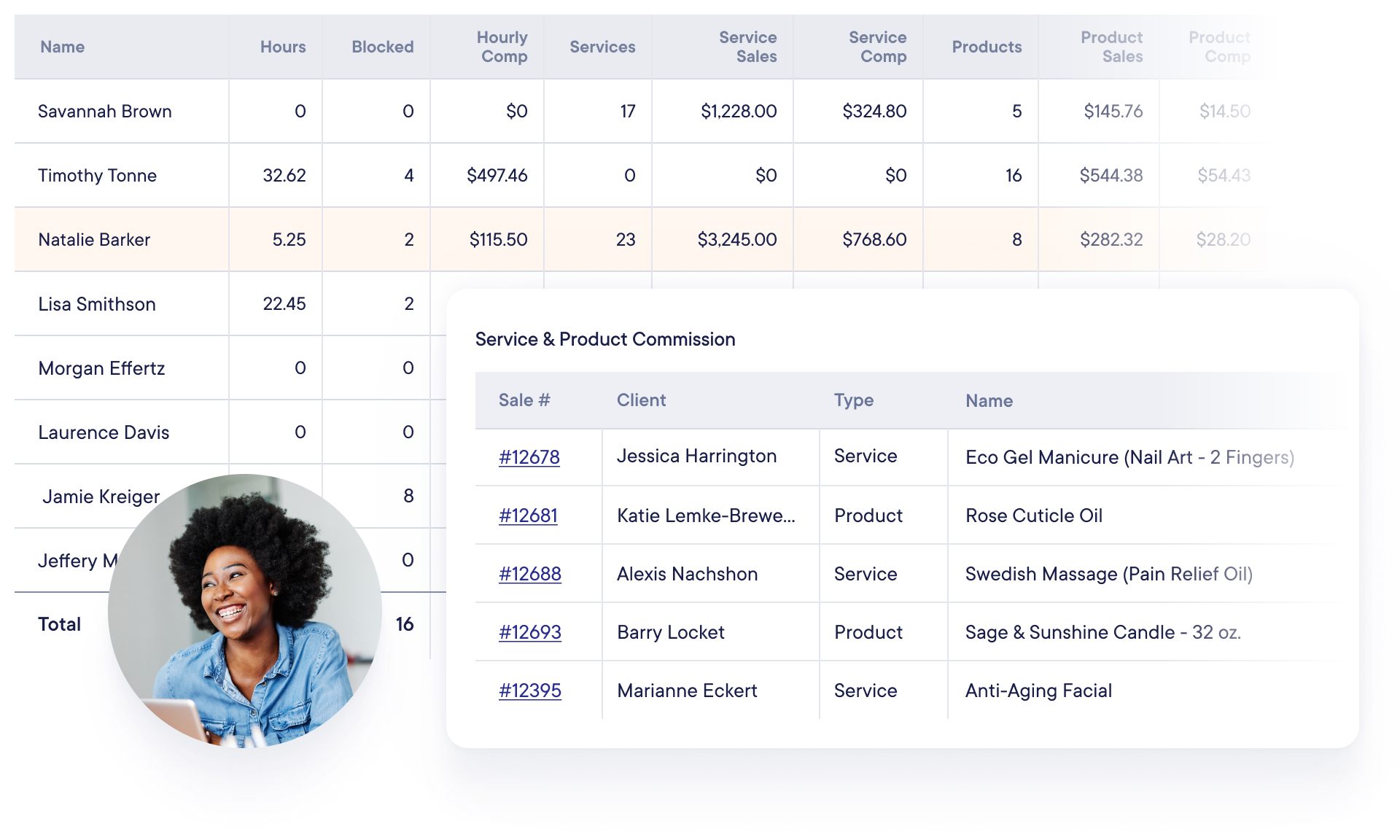Viewport: 1400px width, 840px height.
Task: Click Jessica Harrington client entry
Action: pyautogui.click(x=696, y=456)
